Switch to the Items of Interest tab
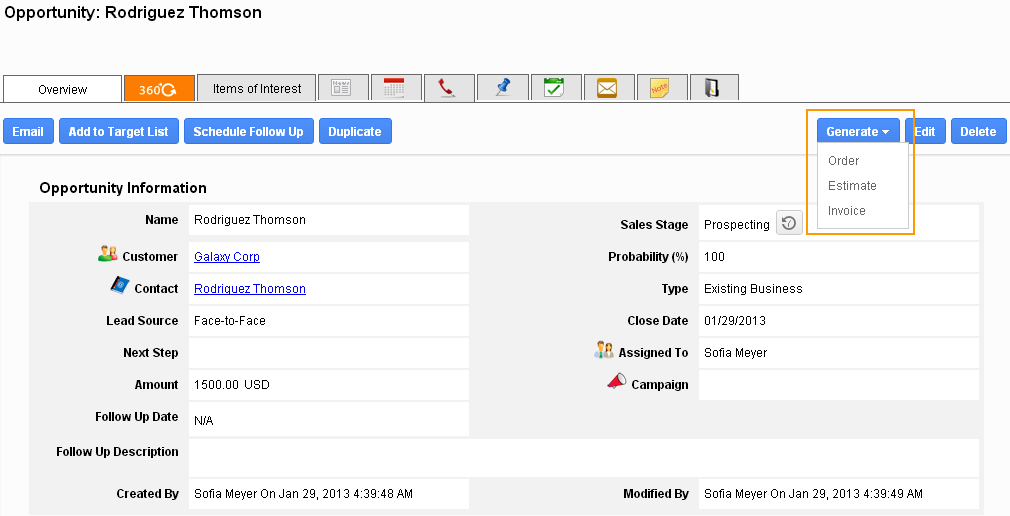The height and width of the screenshot is (516, 1010). (257, 89)
